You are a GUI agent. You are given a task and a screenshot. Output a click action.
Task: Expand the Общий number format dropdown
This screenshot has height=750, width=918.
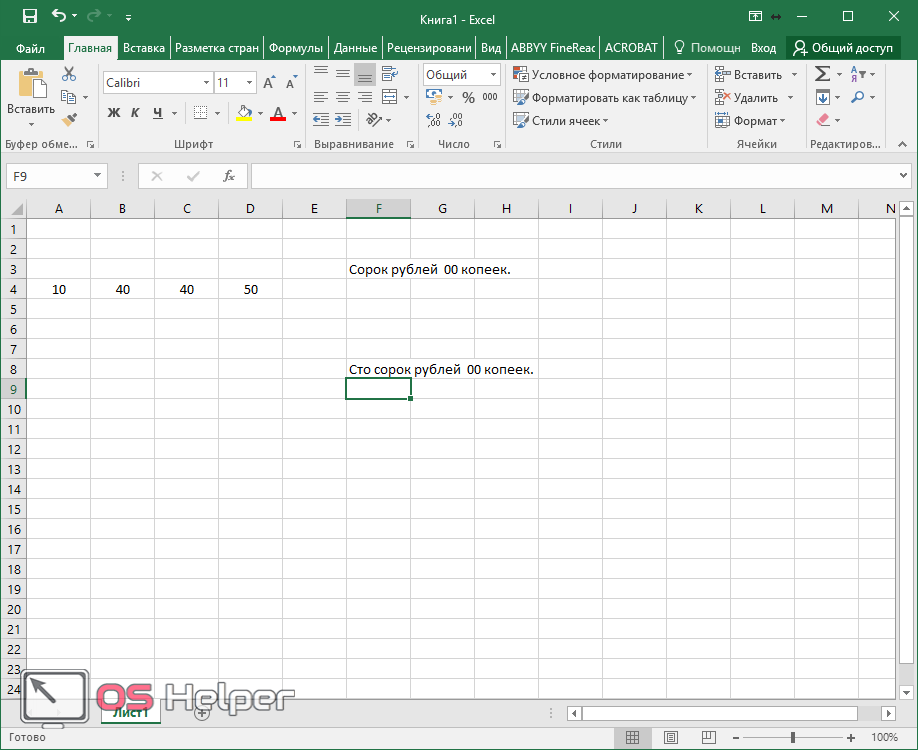click(x=493, y=75)
